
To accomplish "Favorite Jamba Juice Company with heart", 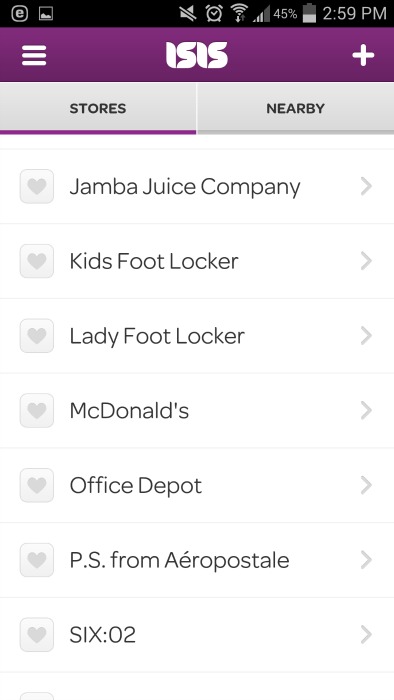I will pos(37,186).
